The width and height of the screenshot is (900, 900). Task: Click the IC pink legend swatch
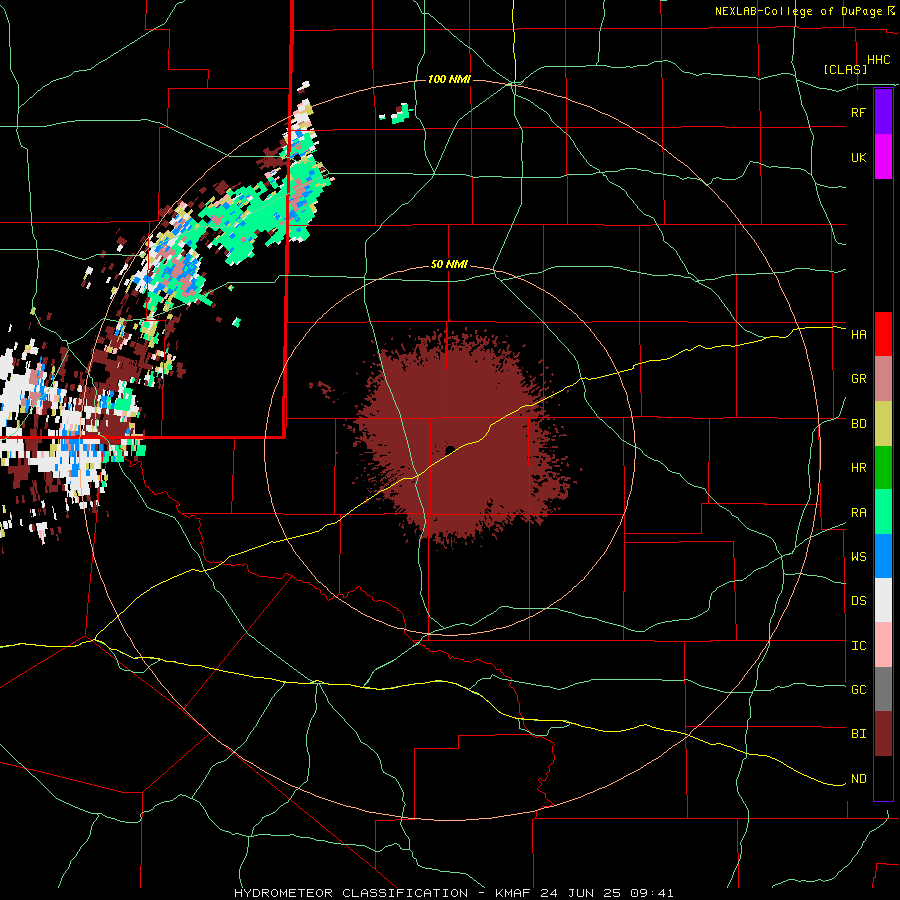tap(883, 645)
